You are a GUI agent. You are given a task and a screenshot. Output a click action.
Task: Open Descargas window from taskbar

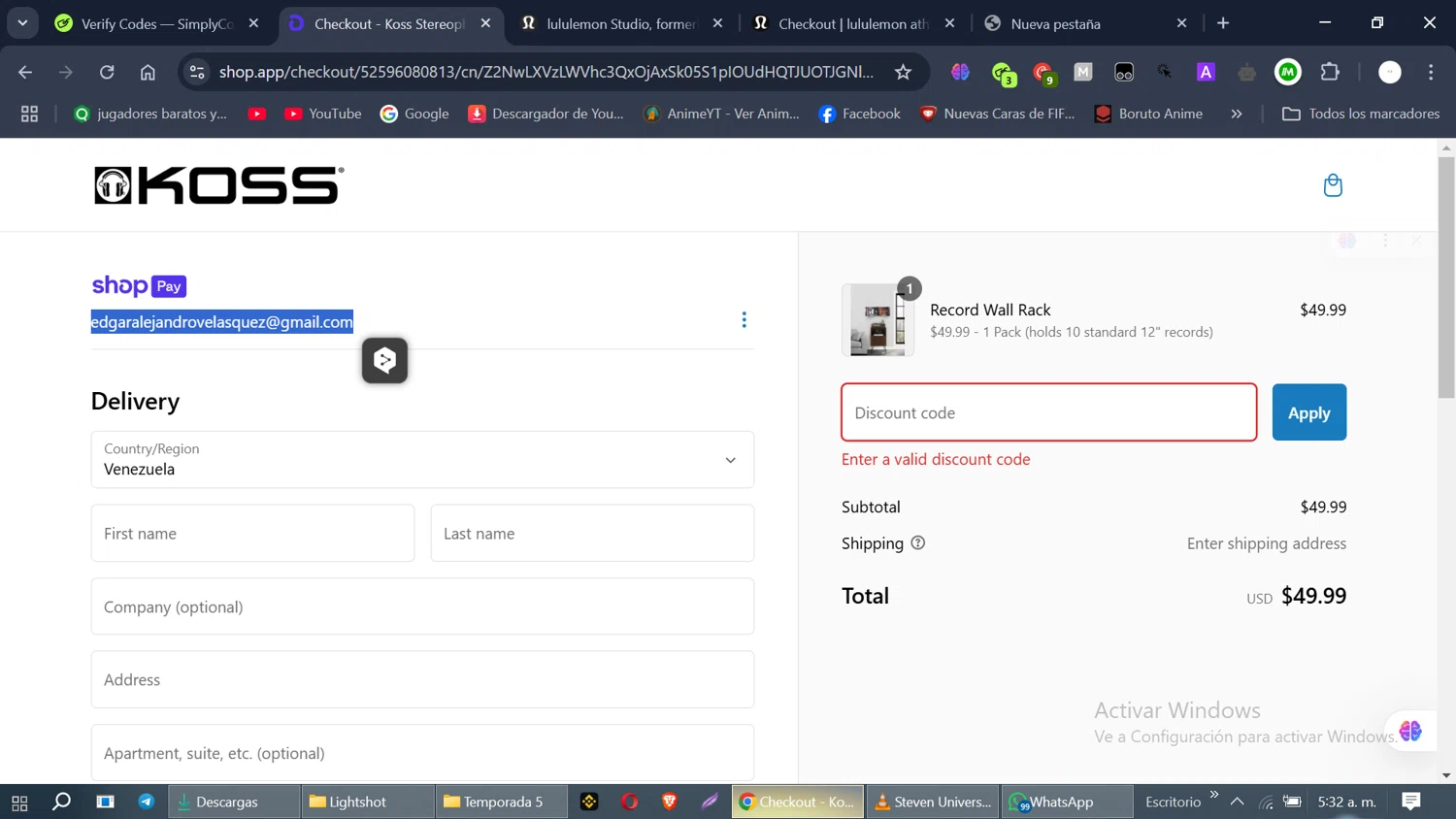click(233, 802)
